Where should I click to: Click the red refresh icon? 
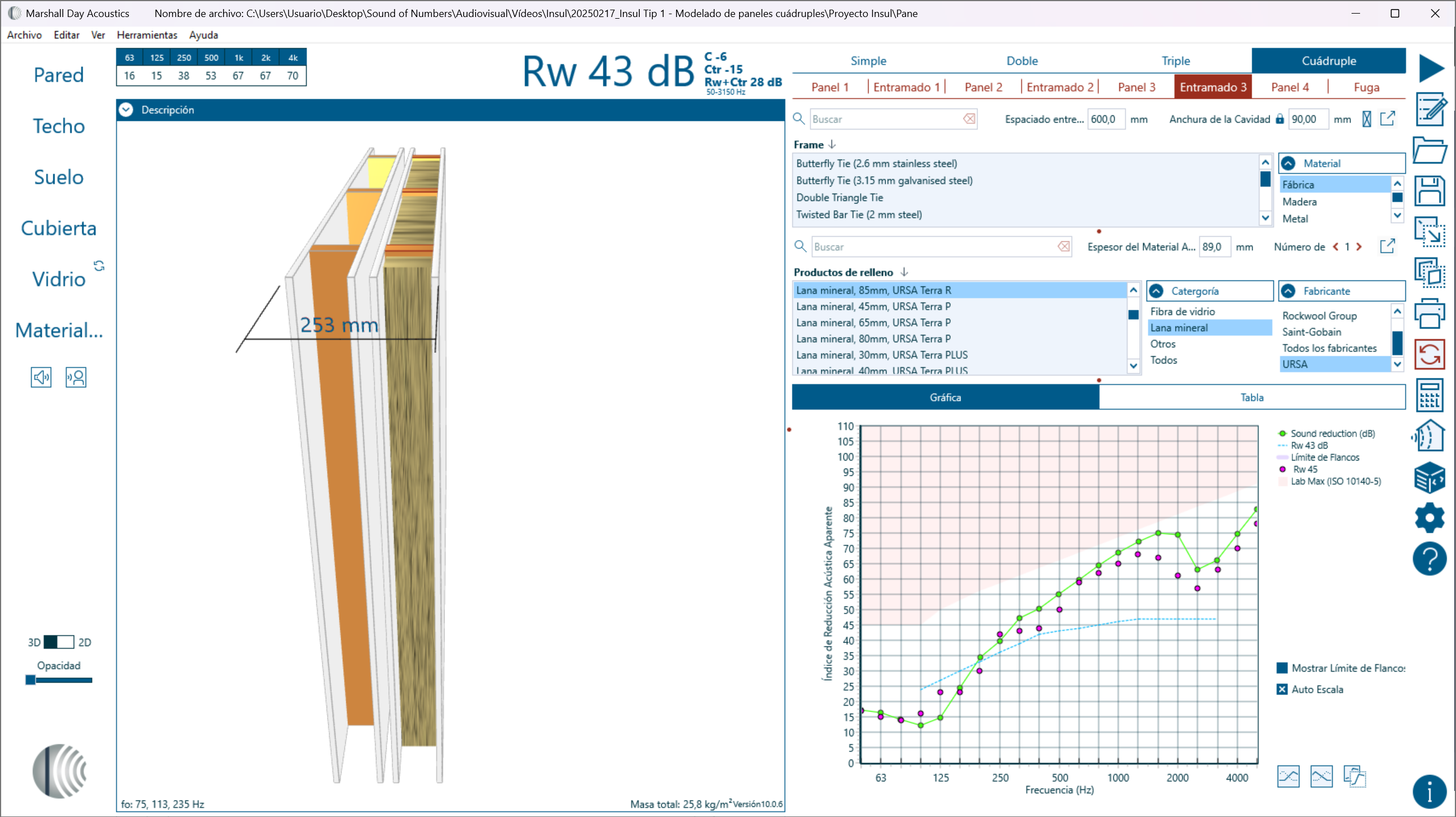click(1429, 355)
